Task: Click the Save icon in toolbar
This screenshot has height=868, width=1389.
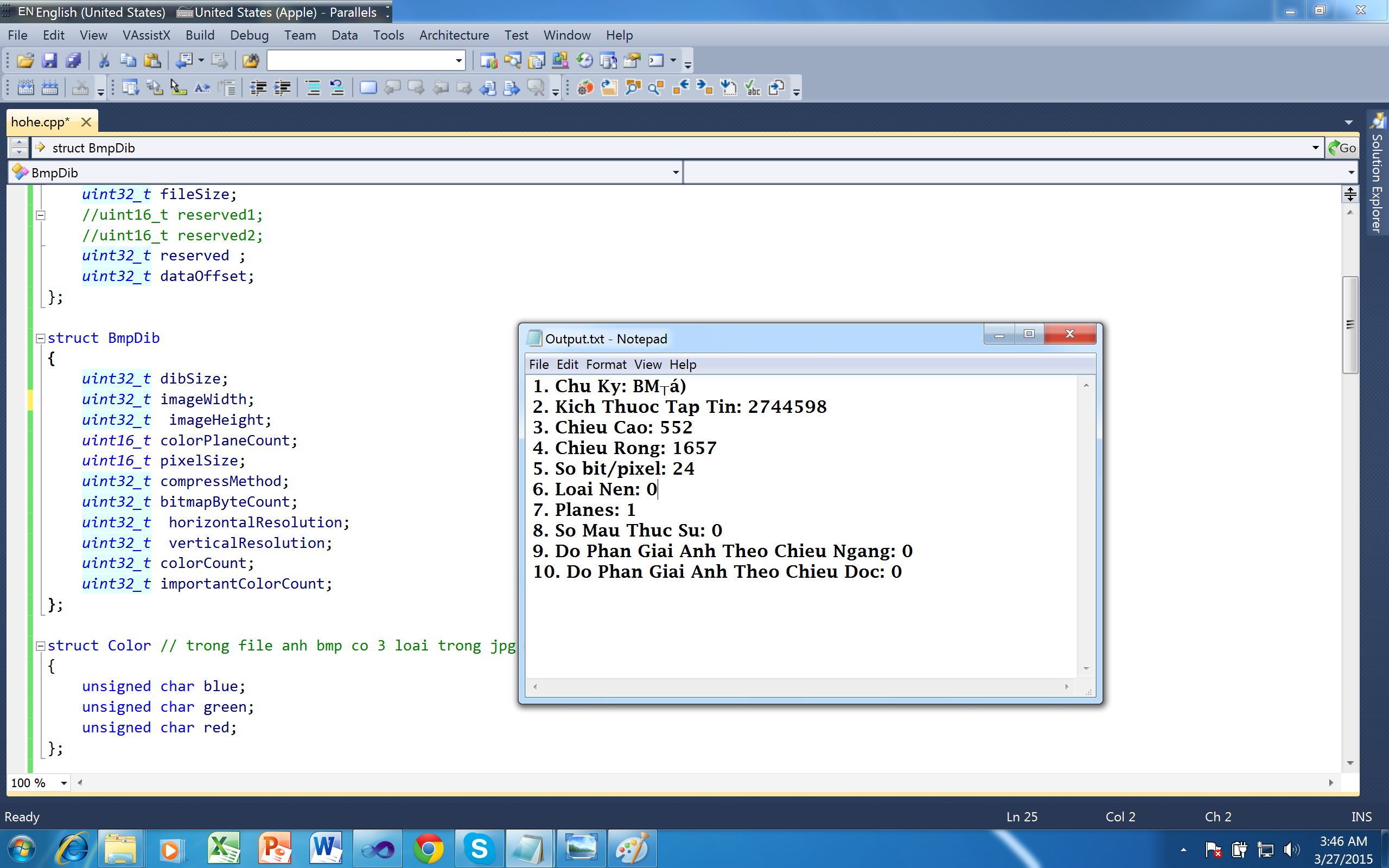Action: 49,60
